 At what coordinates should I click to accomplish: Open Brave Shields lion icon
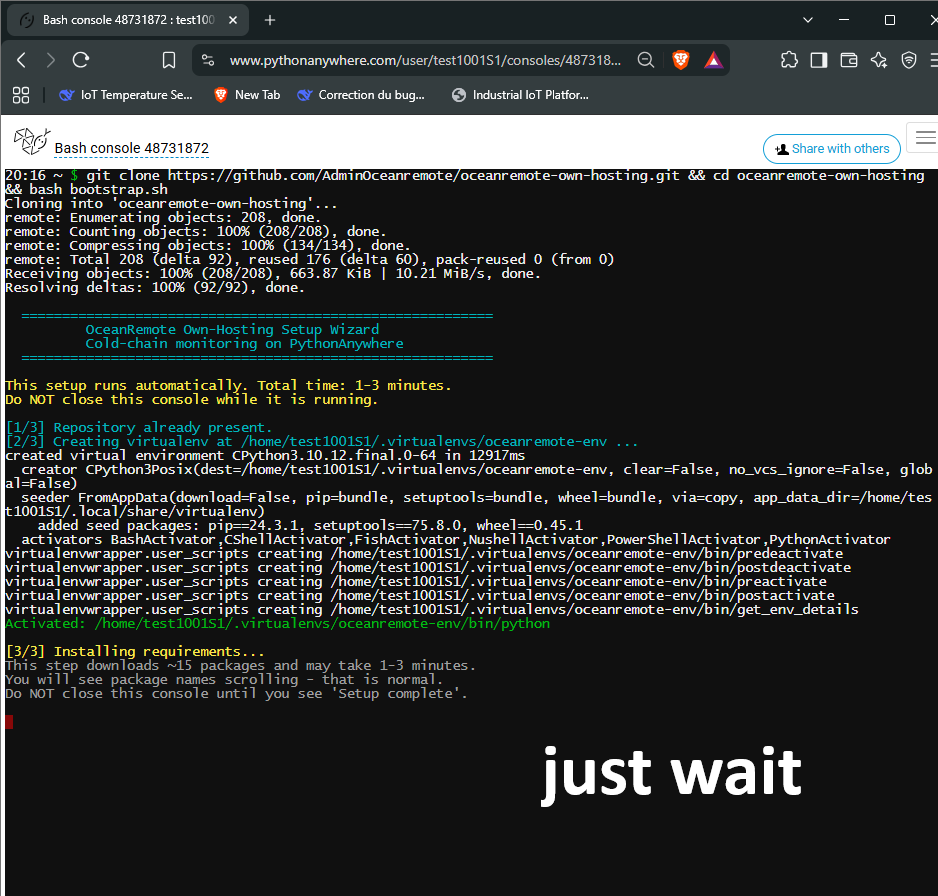coord(681,60)
